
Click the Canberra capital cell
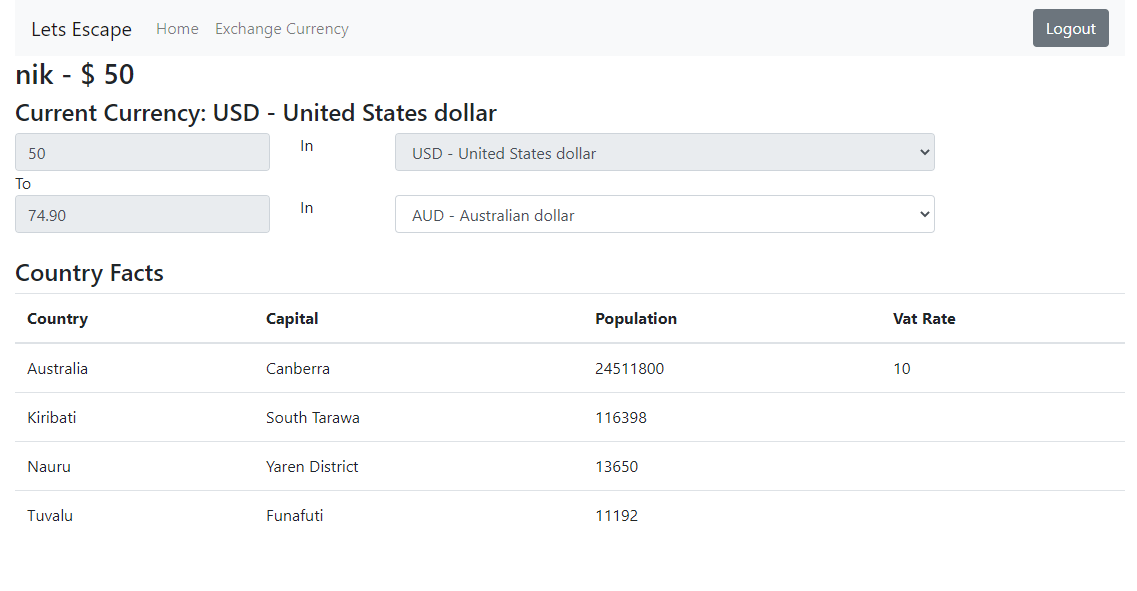pyautogui.click(x=297, y=368)
